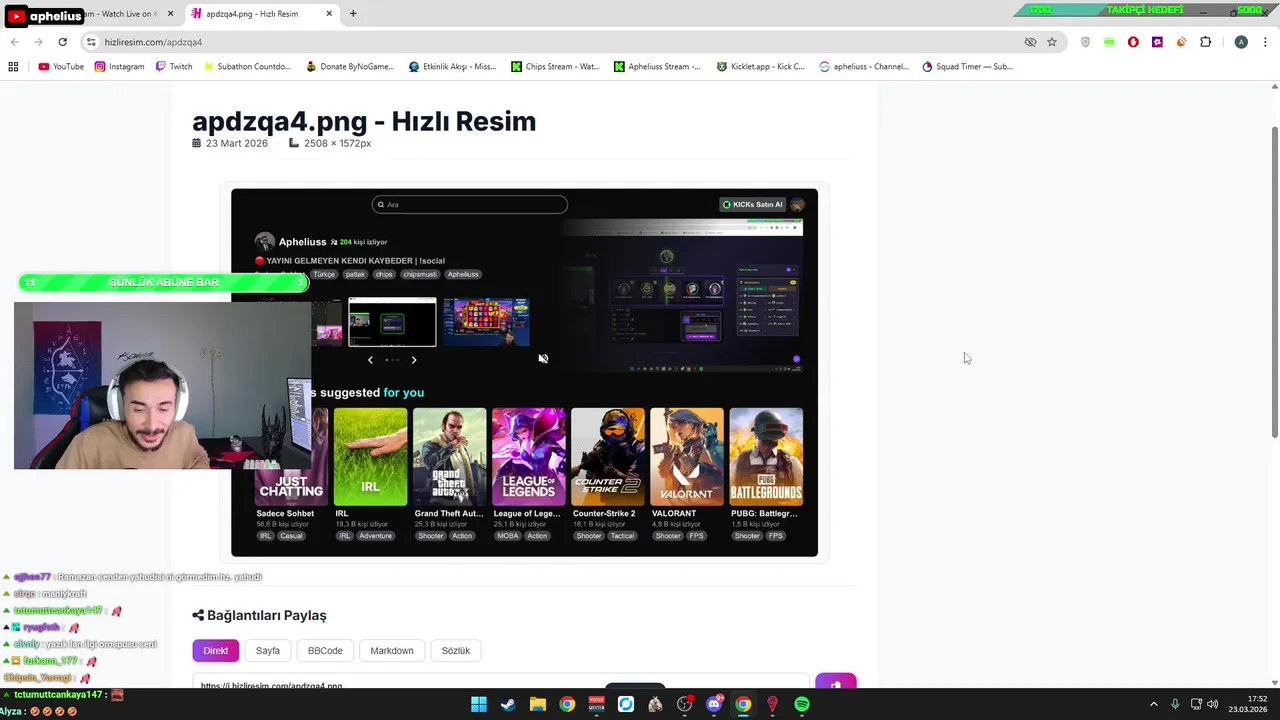This screenshot has height=720, width=1280.
Task: Open the Subathon Countdown bookmark
Action: (247, 67)
